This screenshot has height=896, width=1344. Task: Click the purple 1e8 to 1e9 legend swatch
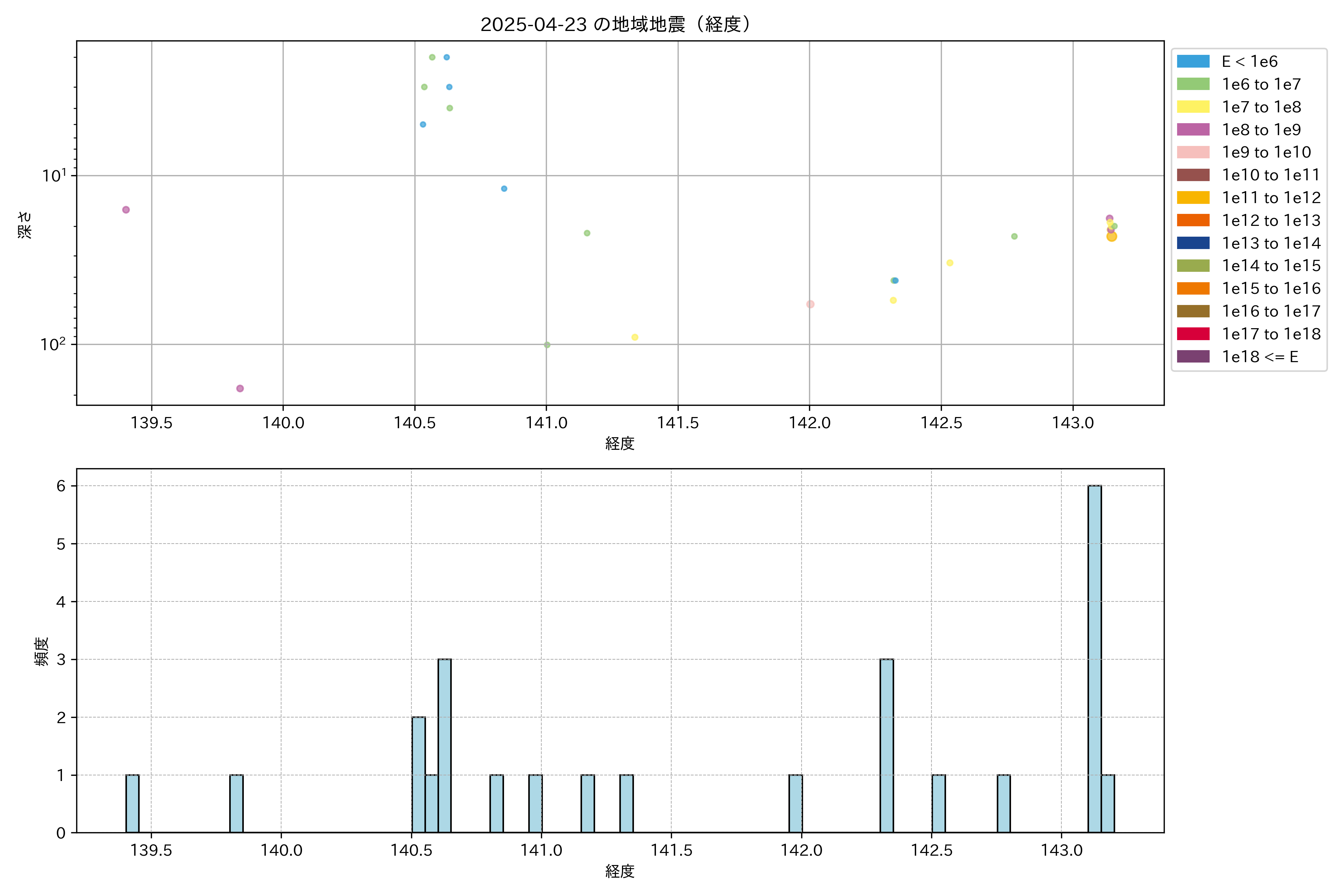coord(1192,130)
